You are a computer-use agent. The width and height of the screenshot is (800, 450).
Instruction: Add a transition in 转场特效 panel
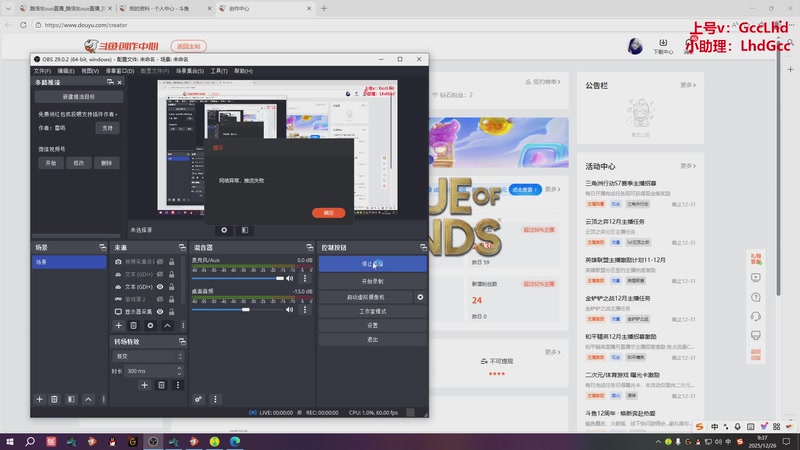pyautogui.click(x=144, y=385)
